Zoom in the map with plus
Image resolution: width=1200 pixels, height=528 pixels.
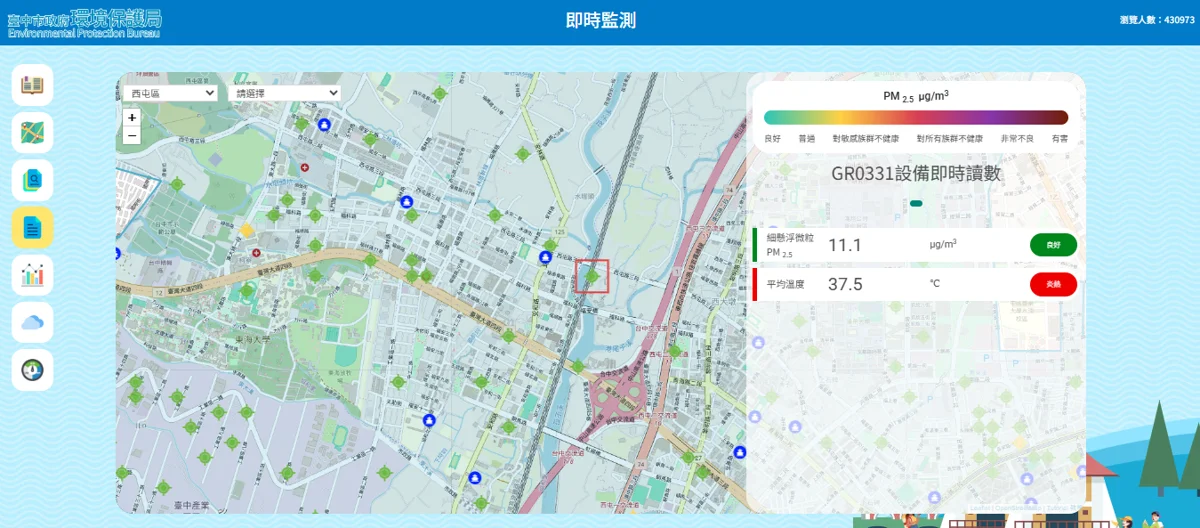(132, 117)
